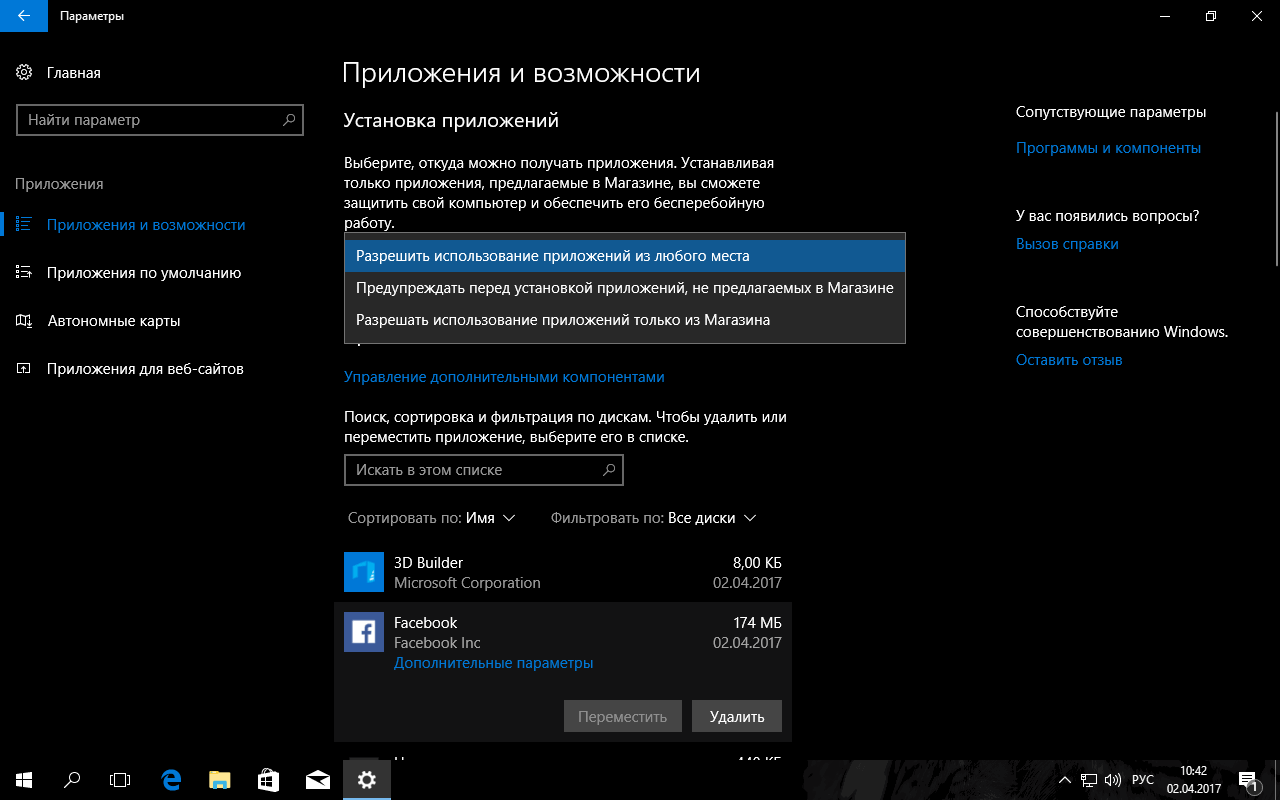
Task: Click the Переместить button for Facebook
Action: [622, 716]
